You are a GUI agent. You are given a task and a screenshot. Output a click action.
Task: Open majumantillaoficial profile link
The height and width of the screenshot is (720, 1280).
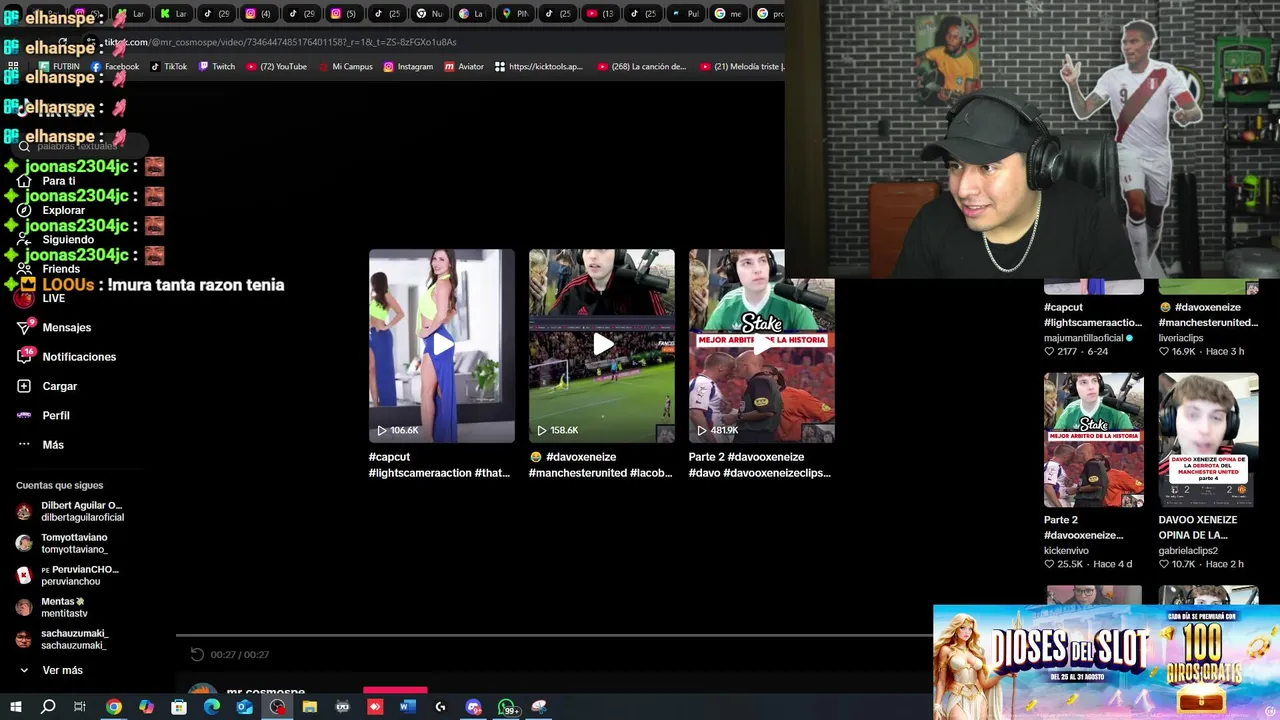[x=1083, y=338]
